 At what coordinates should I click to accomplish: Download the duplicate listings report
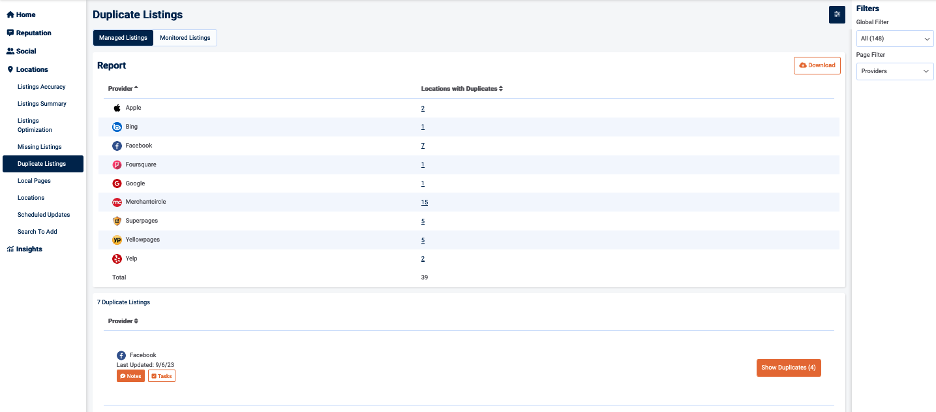pos(817,65)
